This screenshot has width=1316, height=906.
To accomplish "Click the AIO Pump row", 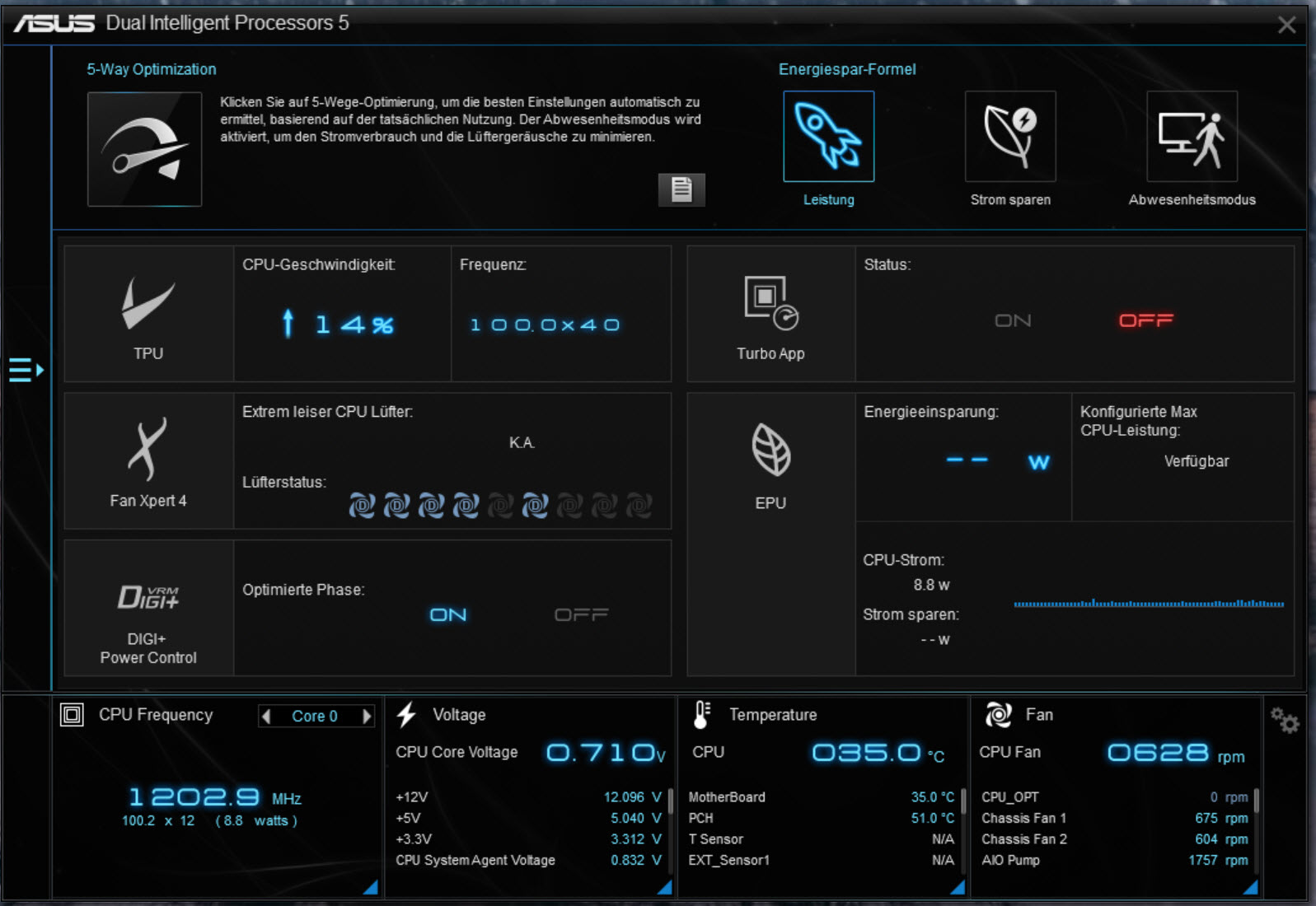I will point(1115,860).
